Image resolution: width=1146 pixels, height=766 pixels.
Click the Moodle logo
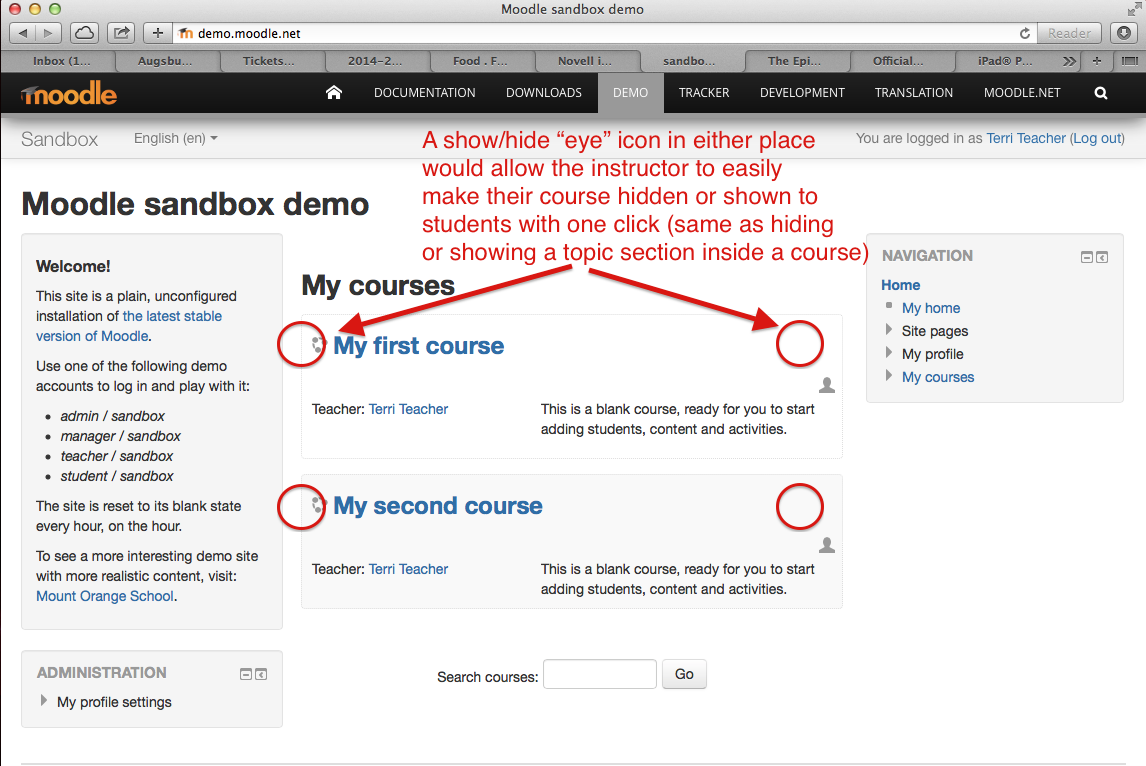pos(69,94)
